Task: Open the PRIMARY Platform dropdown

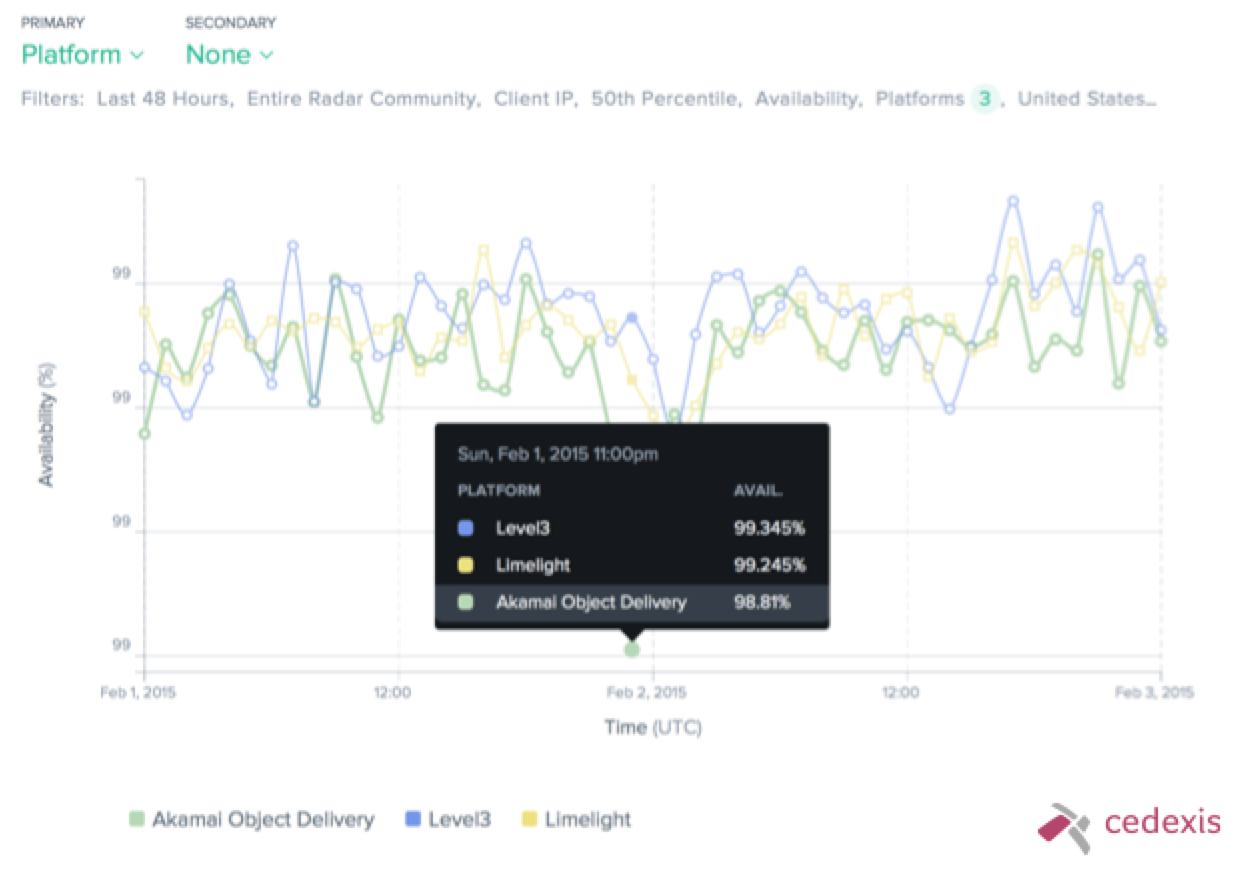Action: click(x=83, y=55)
